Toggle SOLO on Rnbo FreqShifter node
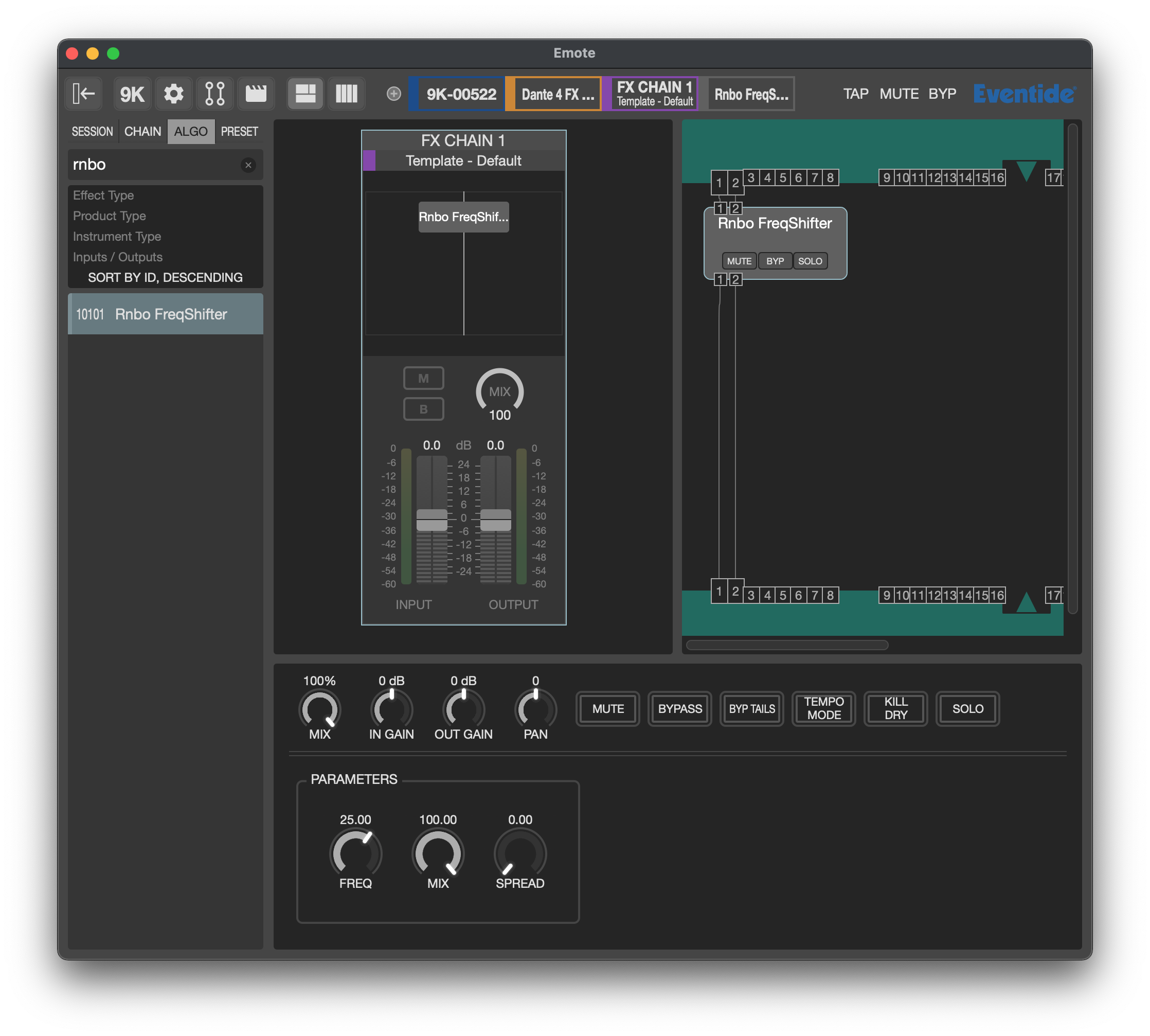The width and height of the screenshot is (1150, 1036). 810,261
